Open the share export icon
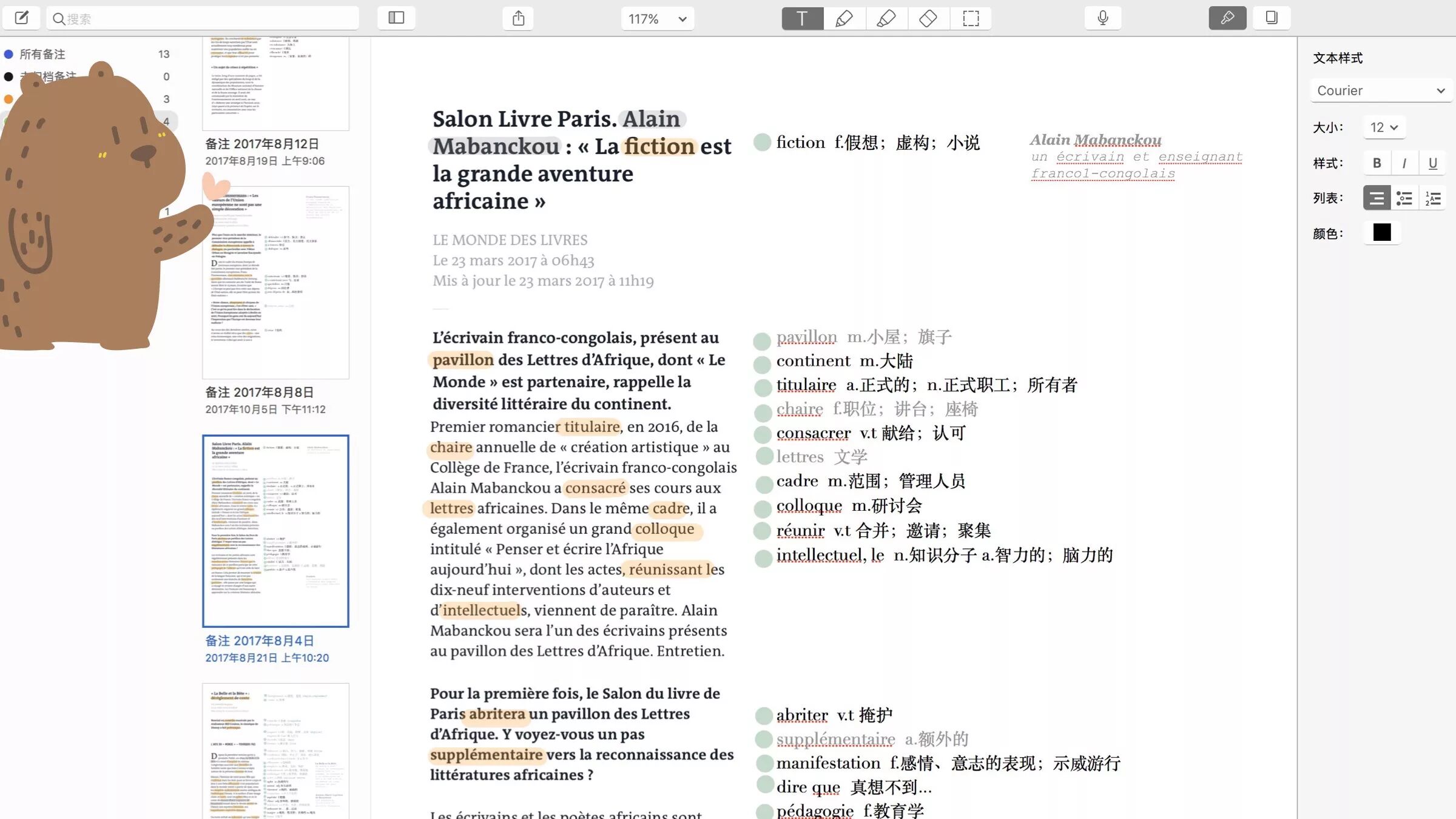Image resolution: width=1456 pixels, height=819 pixels. [x=518, y=18]
